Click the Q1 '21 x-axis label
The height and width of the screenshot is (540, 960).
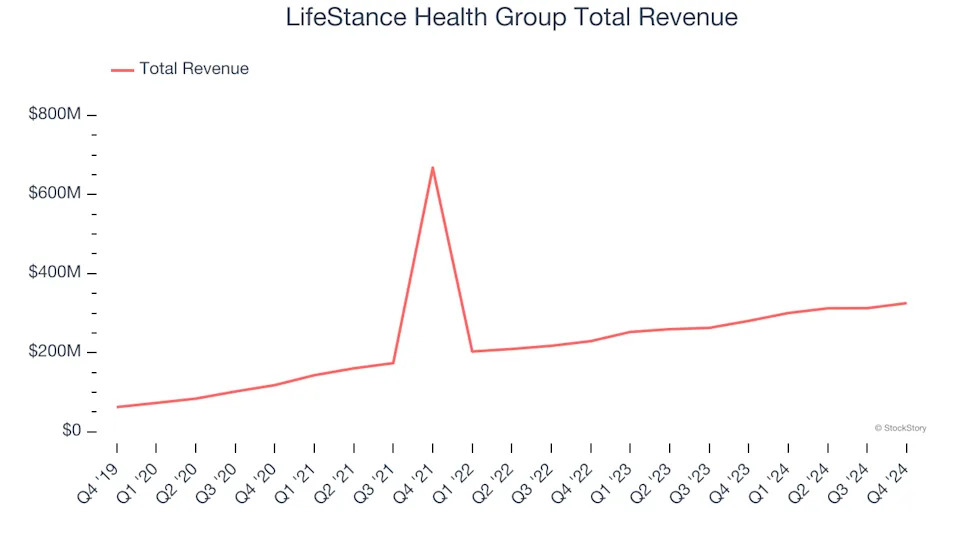(295, 483)
